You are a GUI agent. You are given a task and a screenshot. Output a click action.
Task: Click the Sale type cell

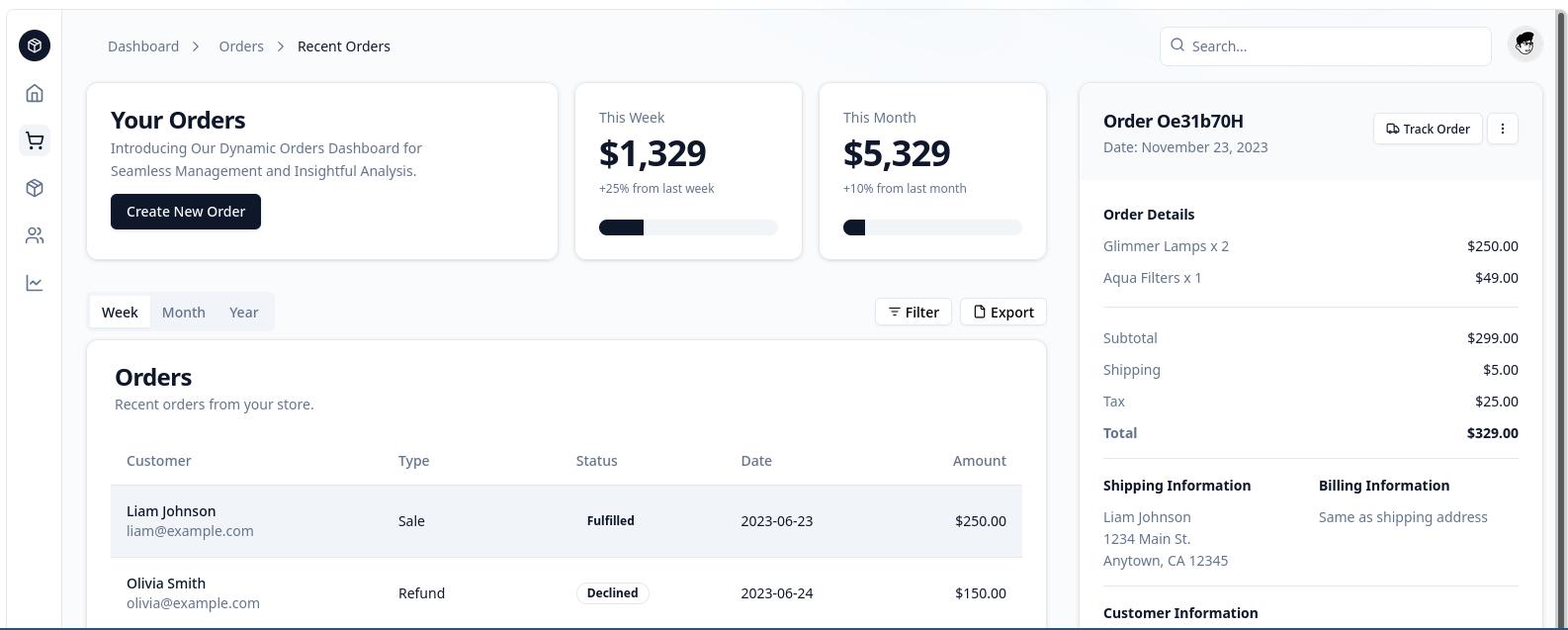[411, 521]
